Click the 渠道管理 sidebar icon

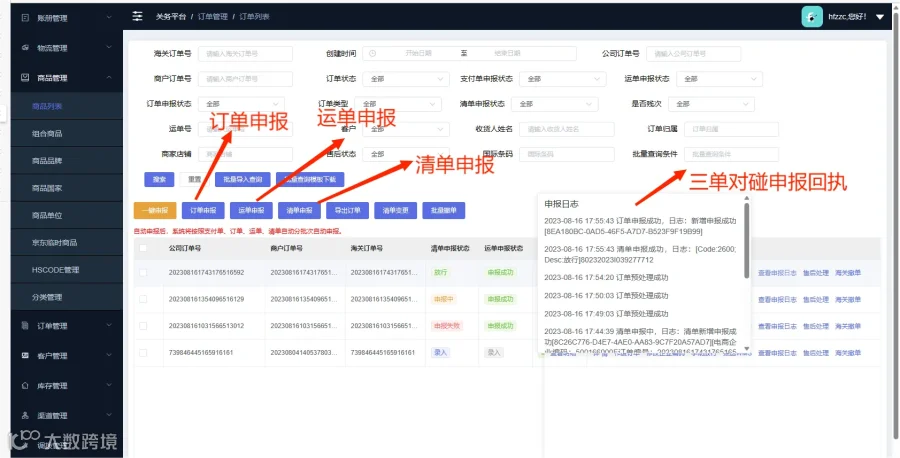point(25,415)
